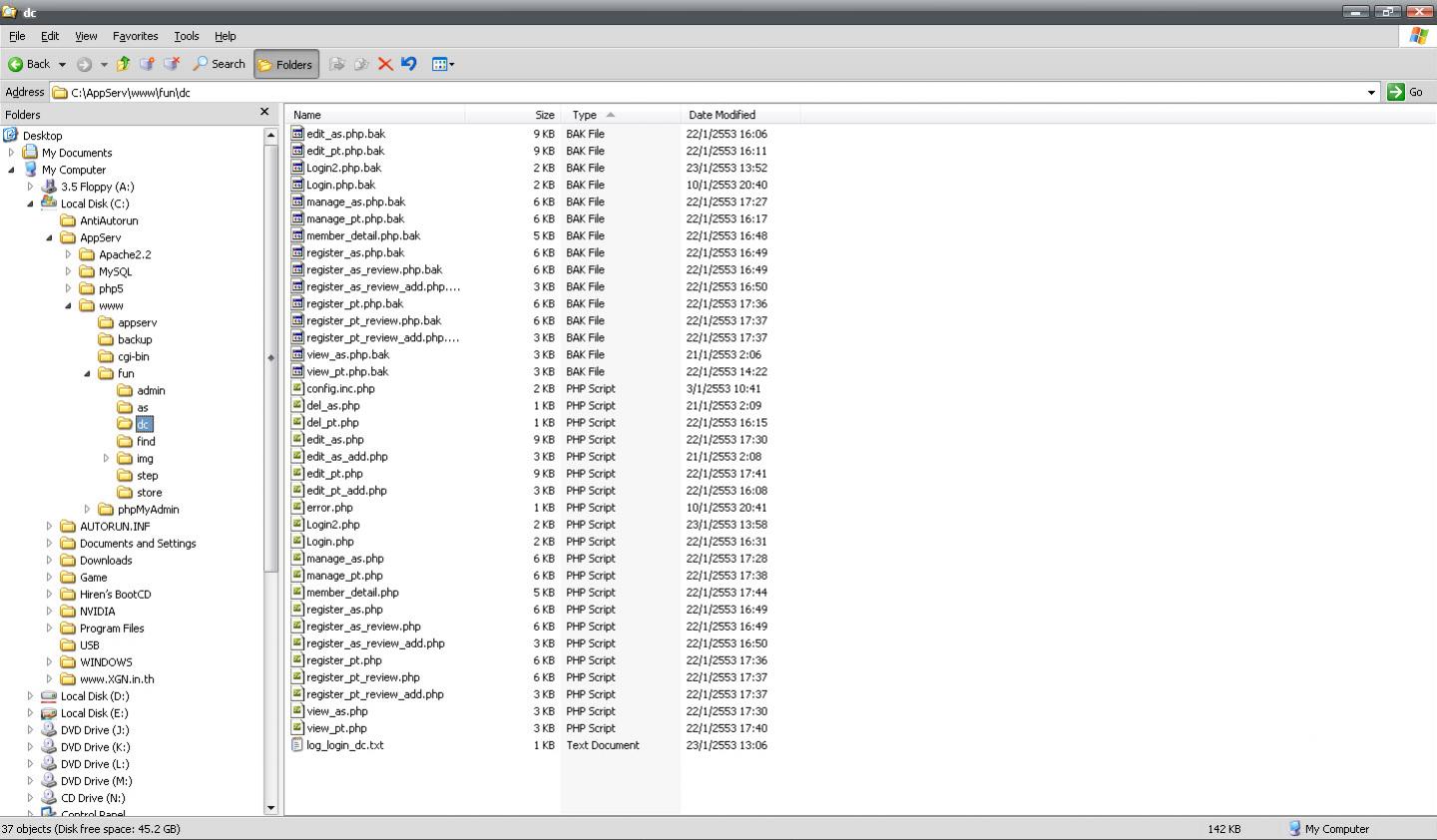Select the member_detail.php script file icon
This screenshot has width=1437, height=840.
[297, 593]
